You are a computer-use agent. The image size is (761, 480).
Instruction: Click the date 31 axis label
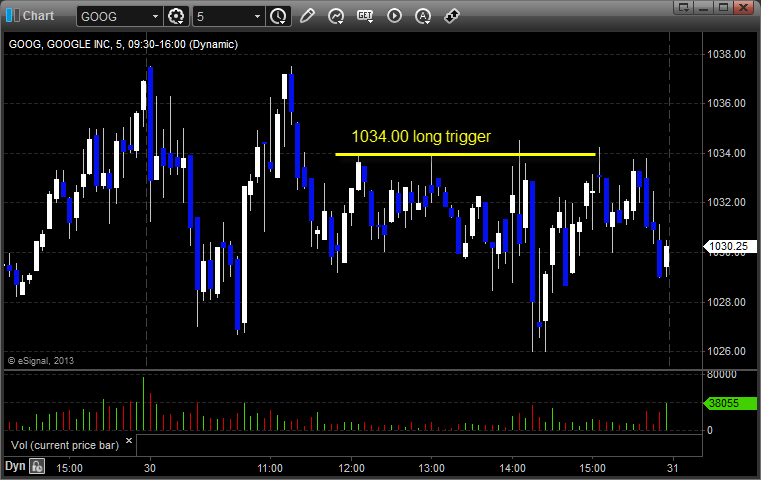pos(672,468)
